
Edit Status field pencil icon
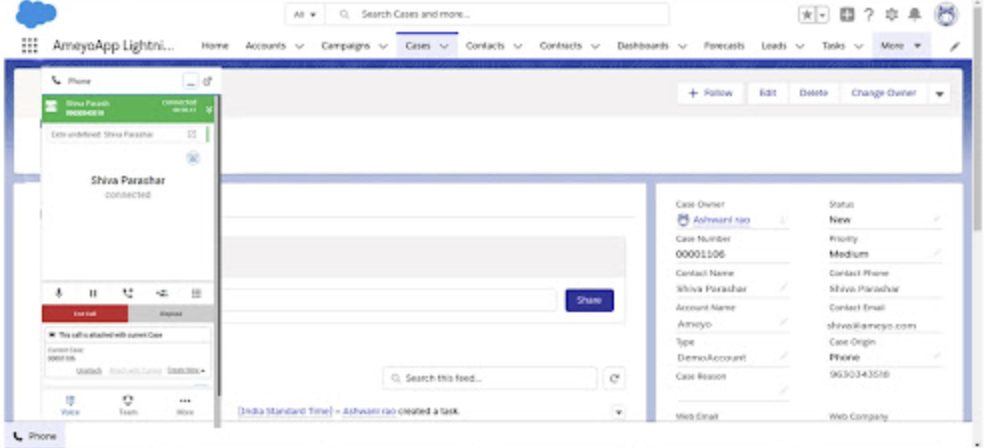click(937, 219)
